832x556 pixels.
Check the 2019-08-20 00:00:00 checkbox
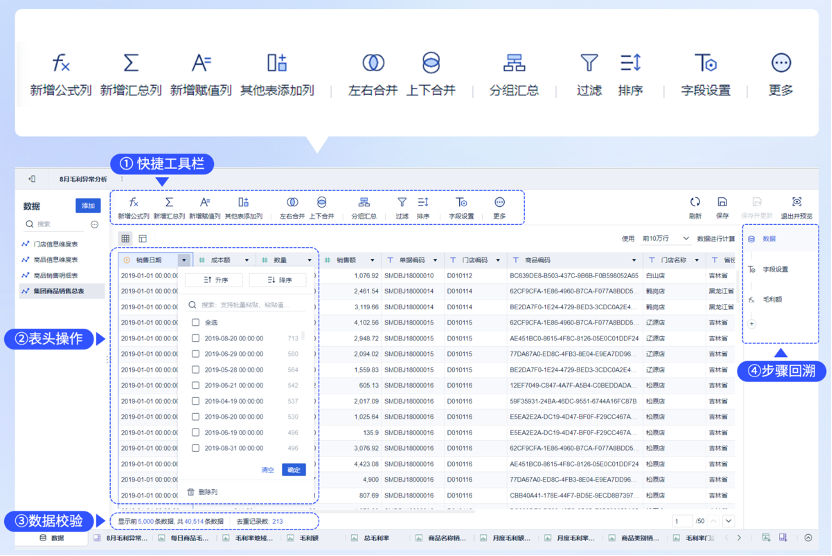[195, 338]
